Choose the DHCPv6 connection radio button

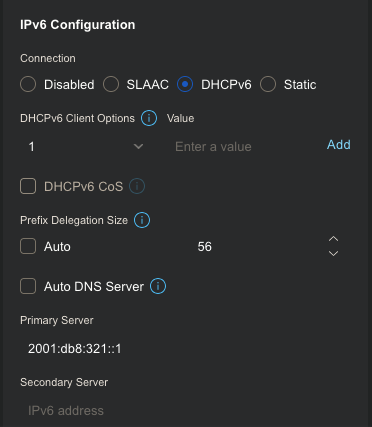[x=185, y=84]
